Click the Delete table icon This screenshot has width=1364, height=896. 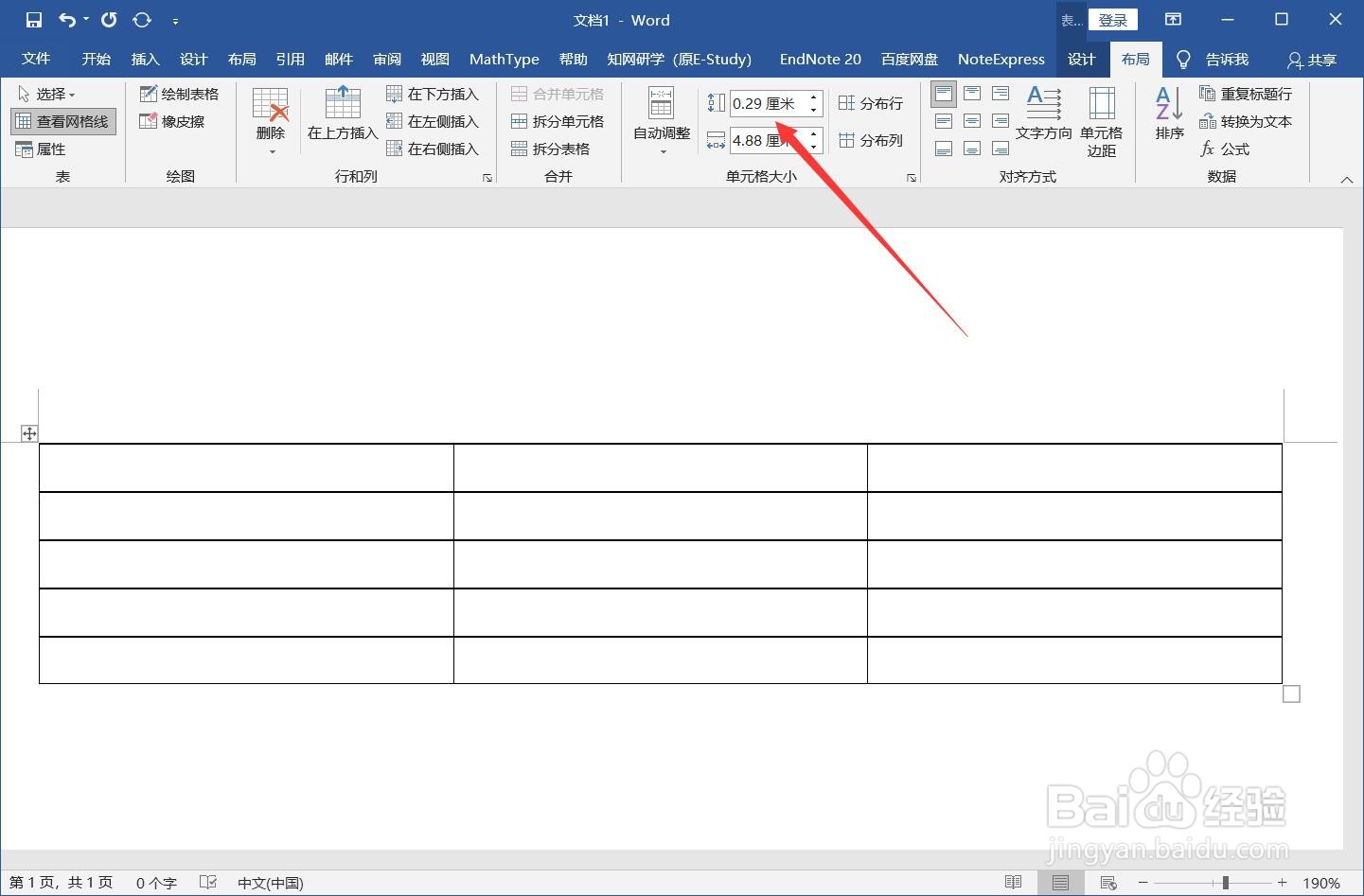[x=271, y=106]
